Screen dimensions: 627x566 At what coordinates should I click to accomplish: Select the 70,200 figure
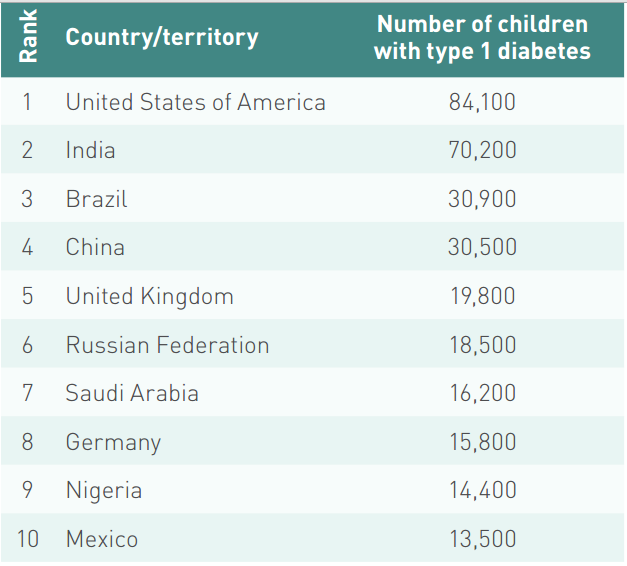[x=482, y=151]
